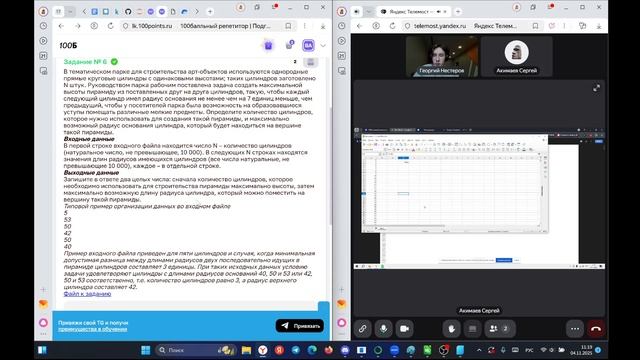Open the Файл к заданию link
This screenshot has height=360, width=640.
(87, 293)
